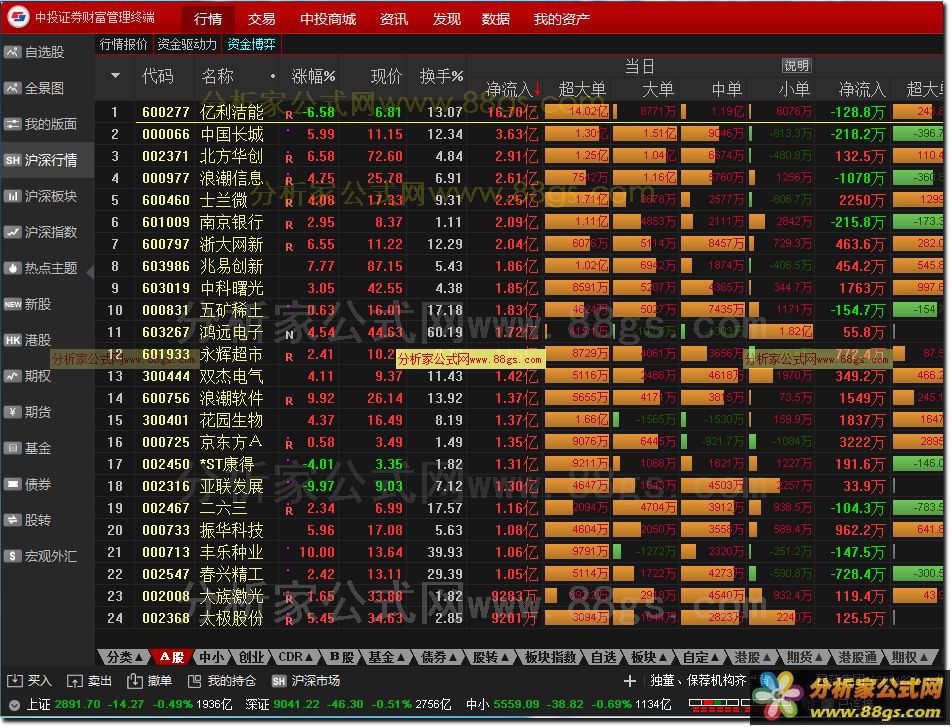The width and height of the screenshot is (952, 727).
Task: Click the 中投证券 app logo
Action: pos(18,17)
